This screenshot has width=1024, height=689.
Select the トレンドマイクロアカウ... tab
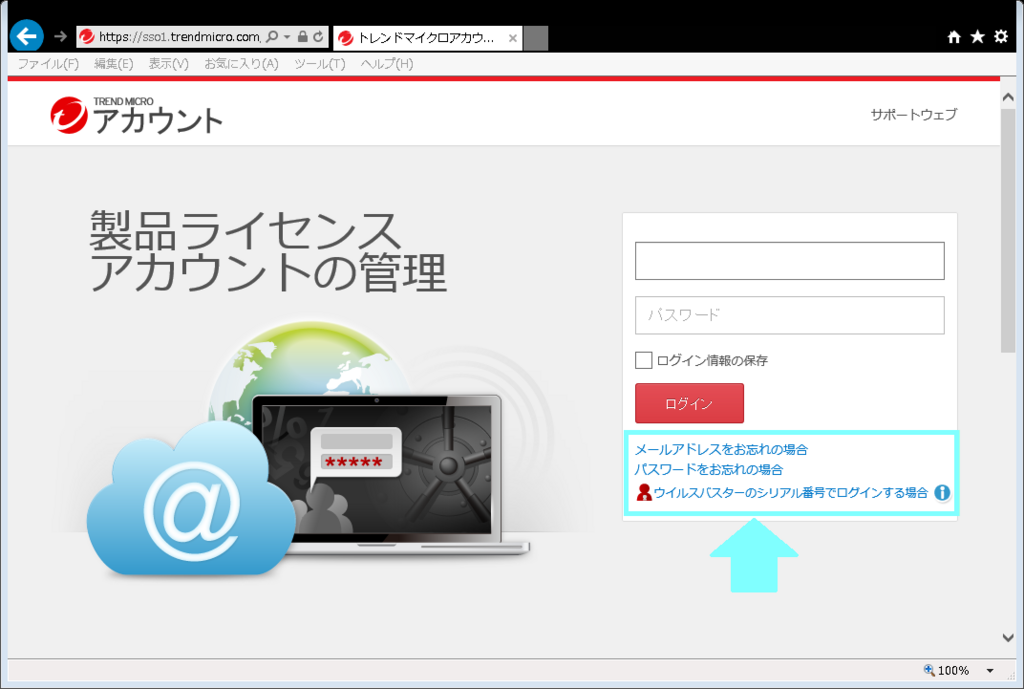[x=428, y=38]
